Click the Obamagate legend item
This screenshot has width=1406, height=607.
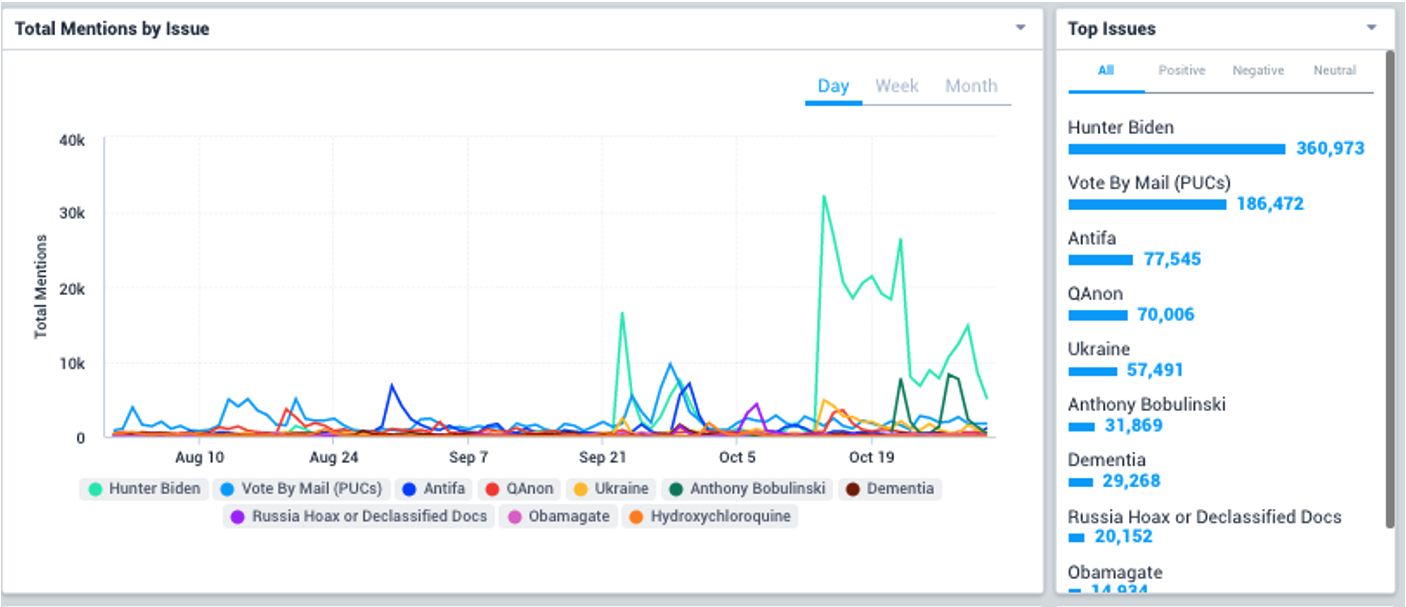click(557, 517)
